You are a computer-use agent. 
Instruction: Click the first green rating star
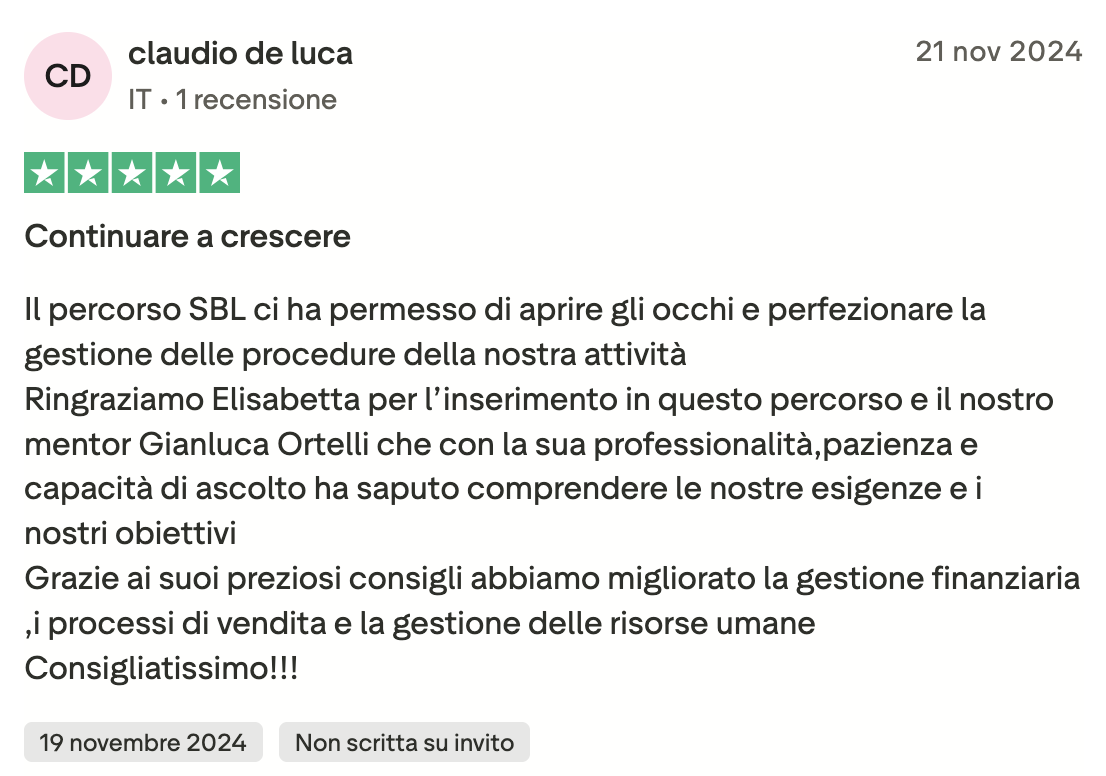[x=44, y=173]
